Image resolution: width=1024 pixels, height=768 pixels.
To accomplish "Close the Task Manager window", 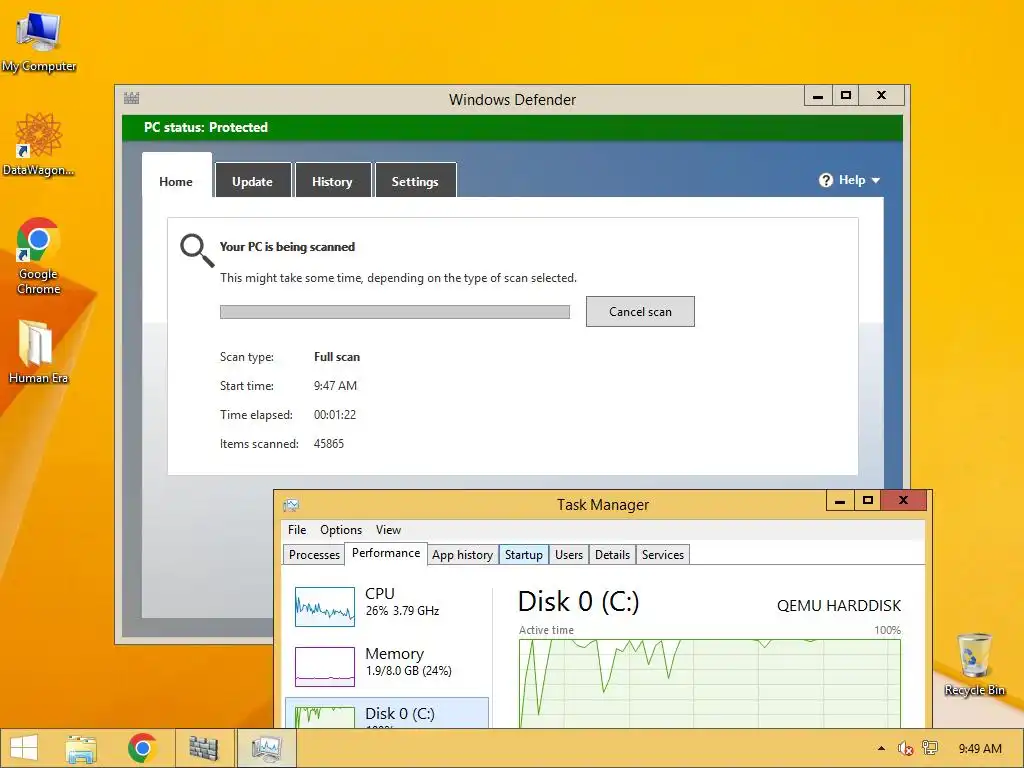I will [904, 500].
